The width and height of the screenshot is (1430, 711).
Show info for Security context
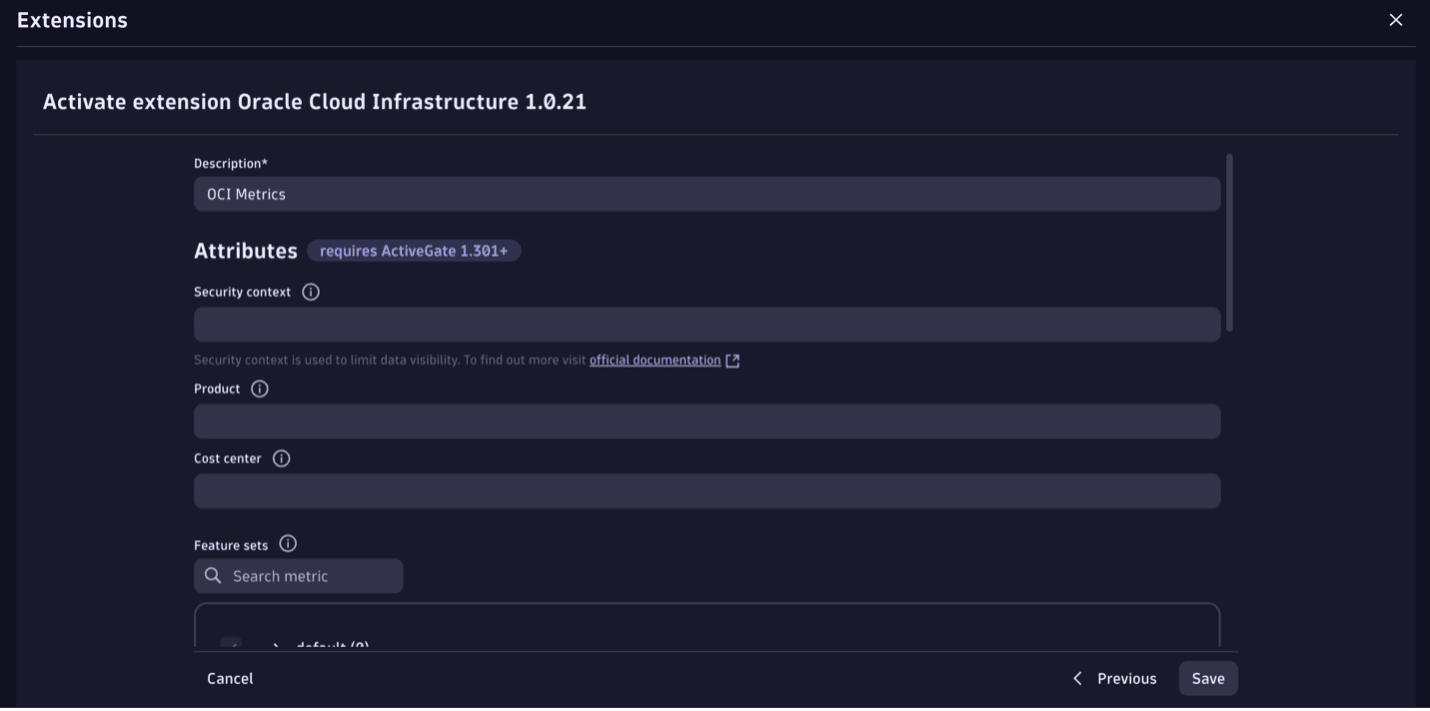311,292
